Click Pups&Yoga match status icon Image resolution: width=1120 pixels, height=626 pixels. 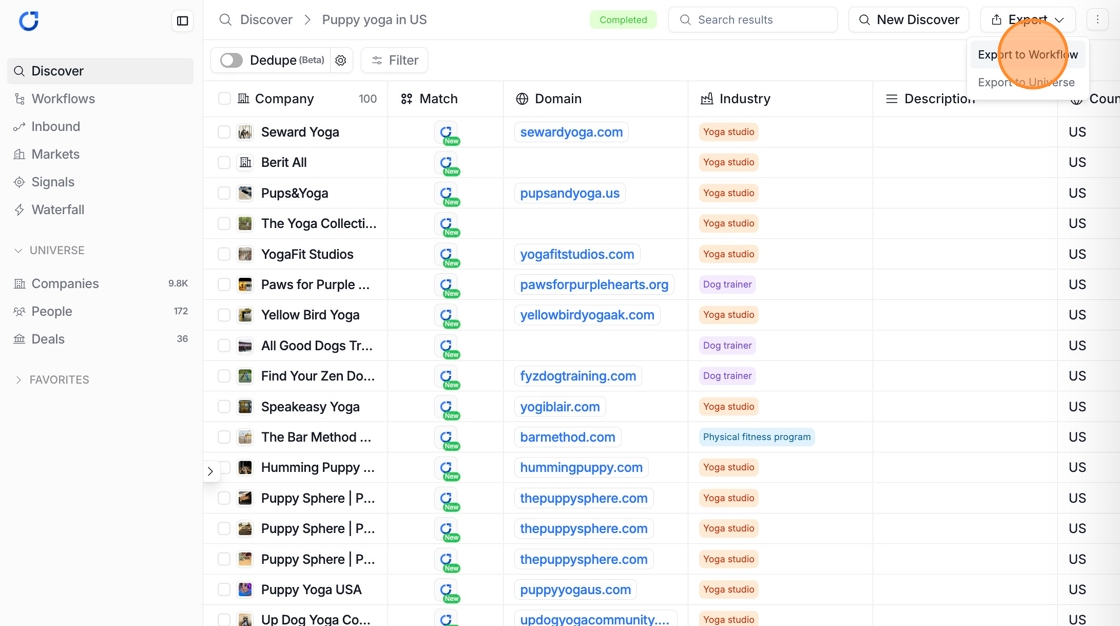pos(447,194)
